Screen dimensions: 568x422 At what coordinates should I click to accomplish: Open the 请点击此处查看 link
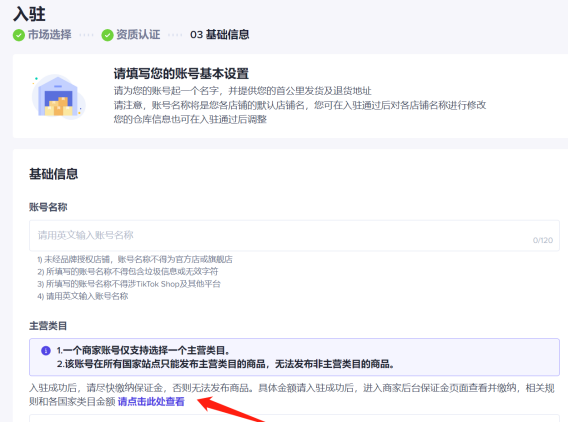click(151, 401)
